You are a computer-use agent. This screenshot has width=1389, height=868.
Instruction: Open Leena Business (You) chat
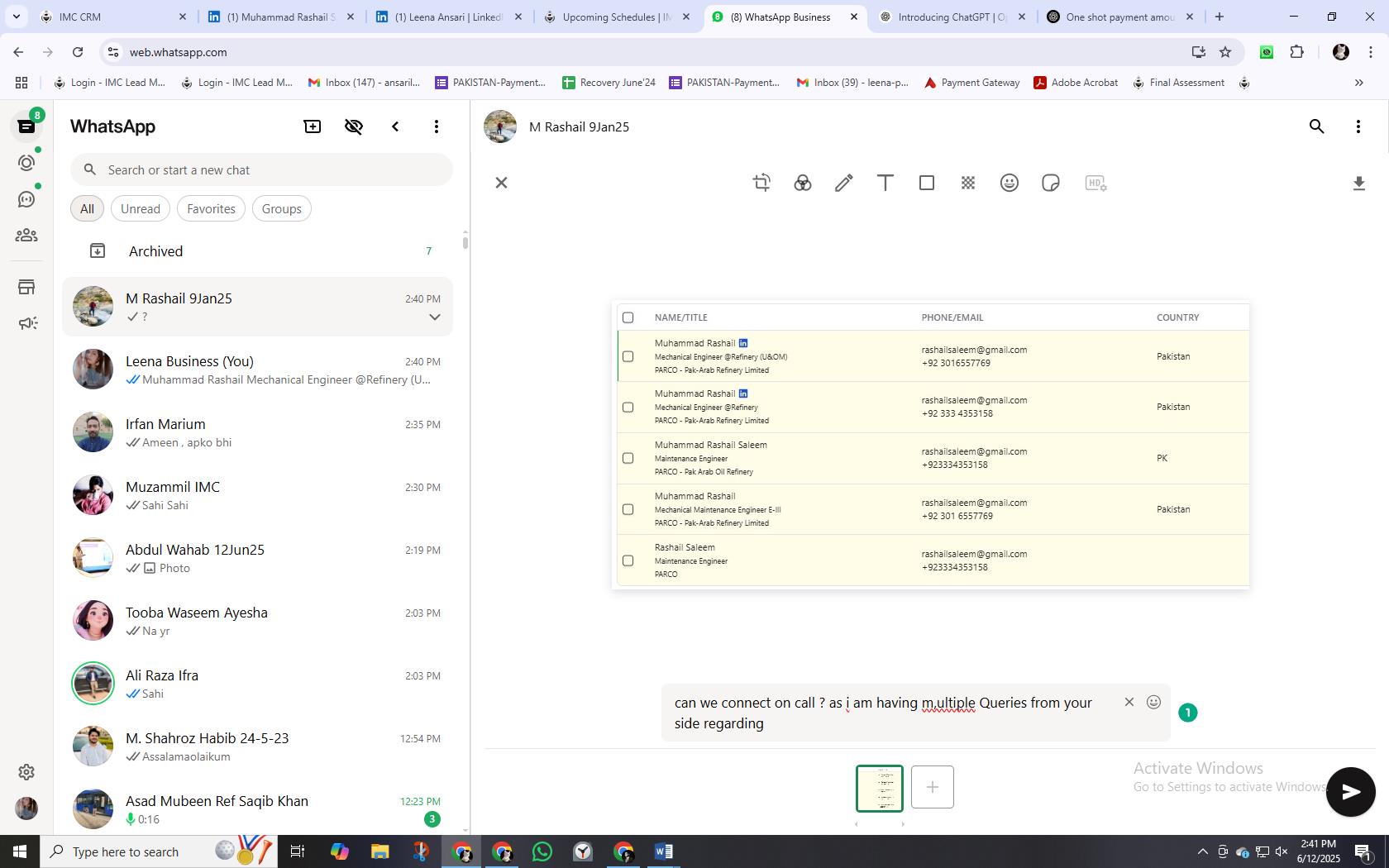(x=257, y=370)
